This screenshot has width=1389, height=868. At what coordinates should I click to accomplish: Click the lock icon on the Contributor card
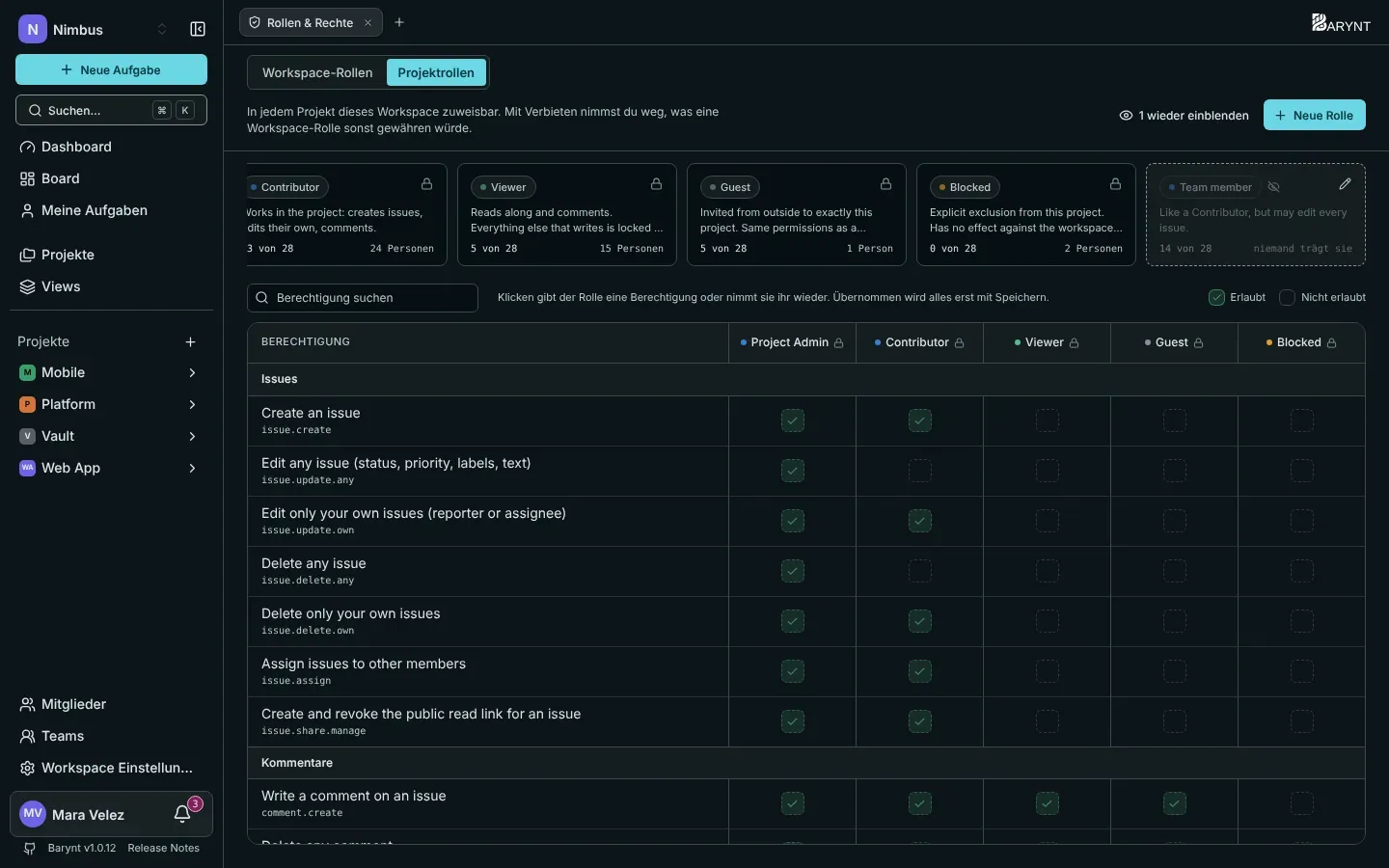[427, 184]
